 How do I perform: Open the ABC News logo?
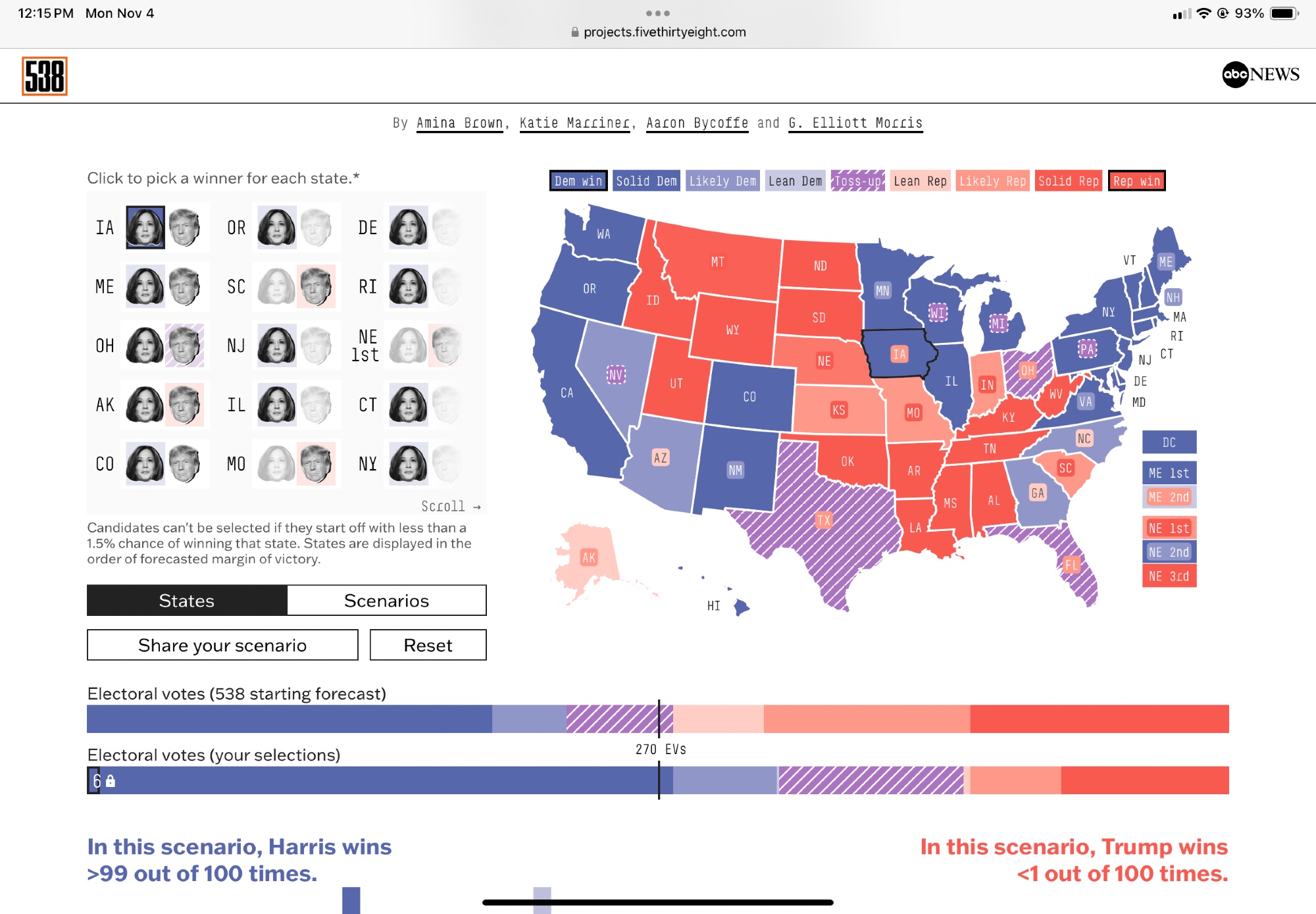click(1260, 74)
